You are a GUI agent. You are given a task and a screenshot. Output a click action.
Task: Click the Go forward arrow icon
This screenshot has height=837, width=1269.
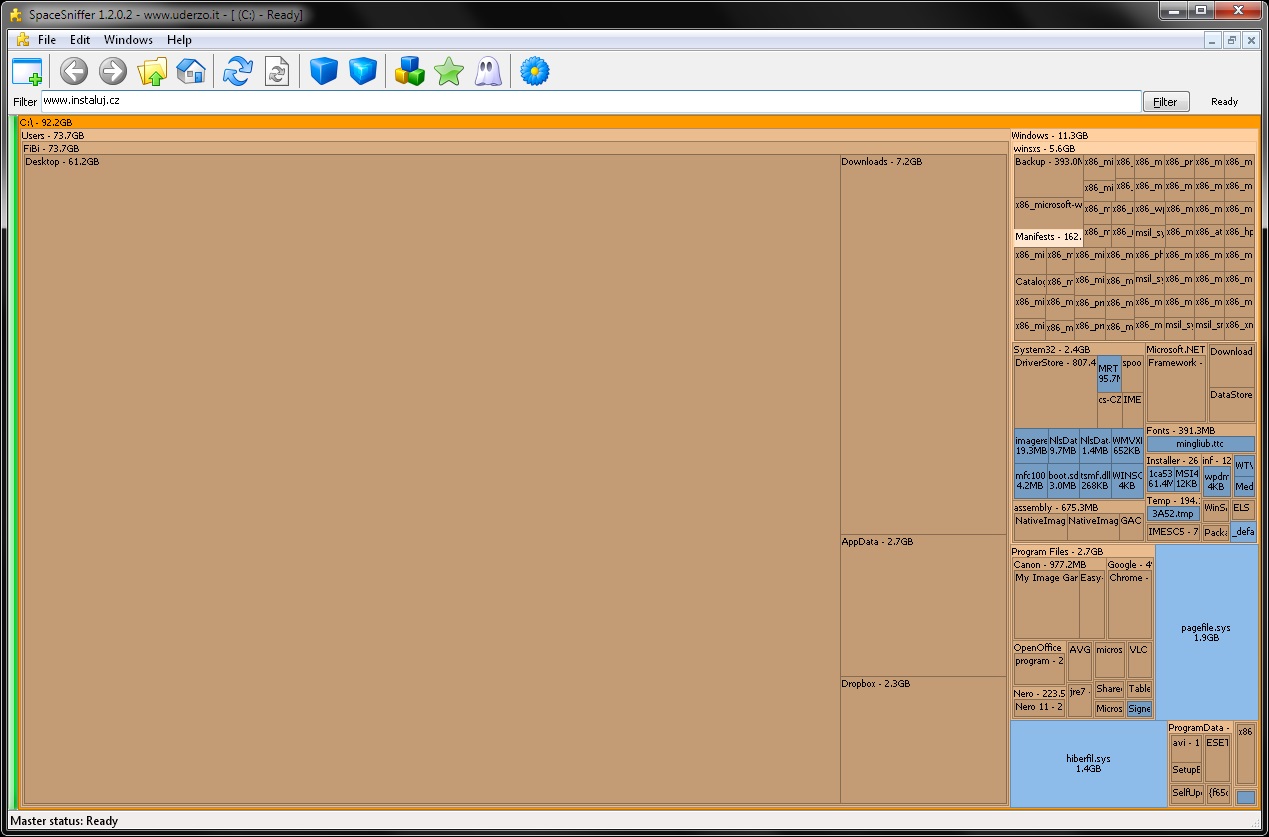click(x=113, y=71)
